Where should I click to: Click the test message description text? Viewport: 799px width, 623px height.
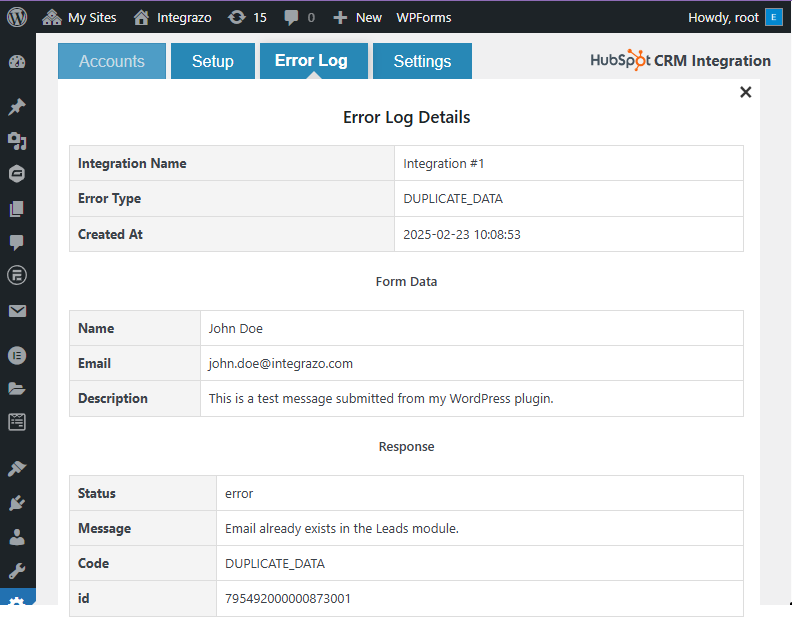[381, 398]
